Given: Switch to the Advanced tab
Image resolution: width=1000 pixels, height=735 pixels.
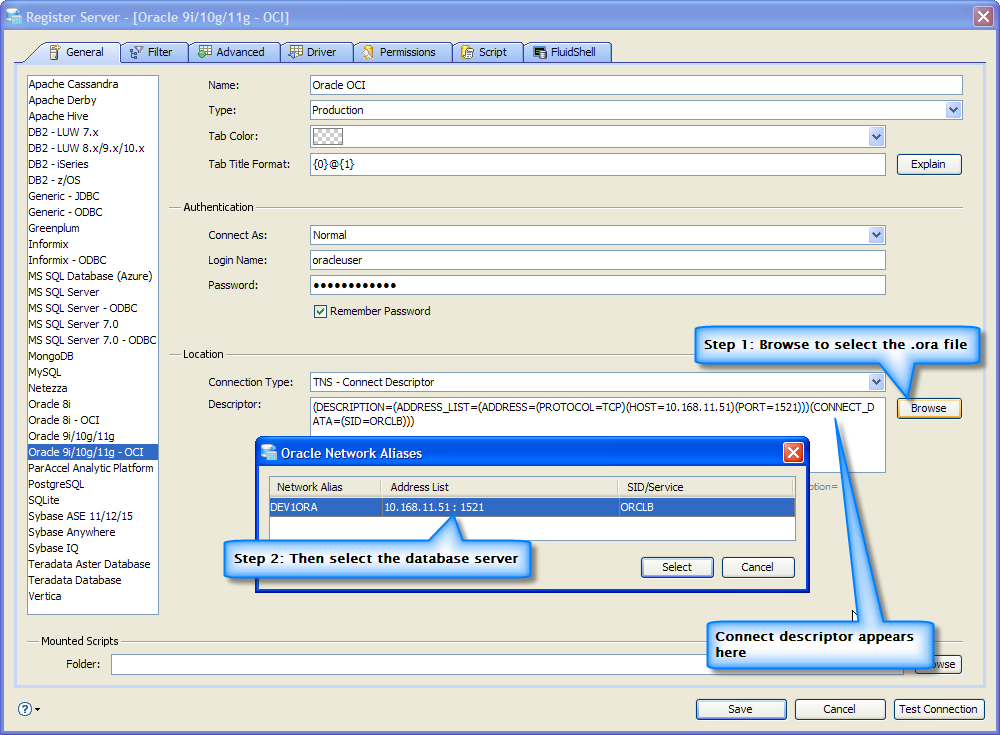Looking at the screenshot, I should point(234,52).
